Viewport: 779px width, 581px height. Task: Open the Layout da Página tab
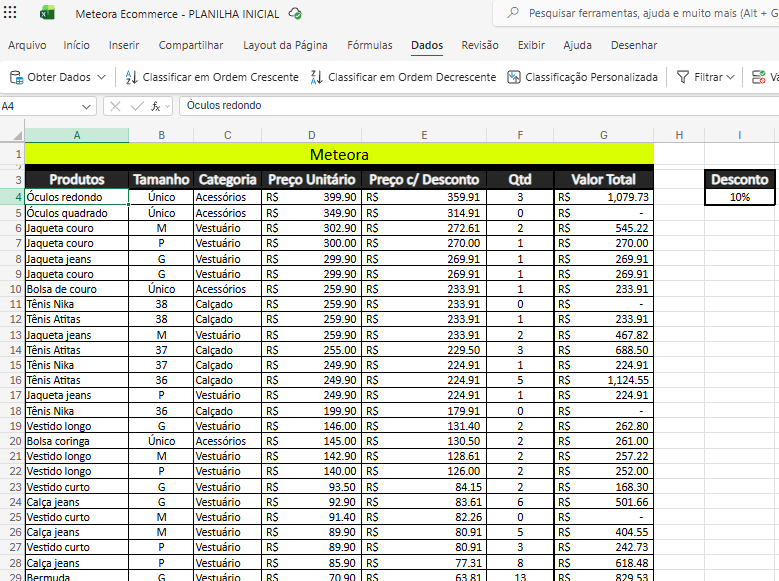point(285,45)
